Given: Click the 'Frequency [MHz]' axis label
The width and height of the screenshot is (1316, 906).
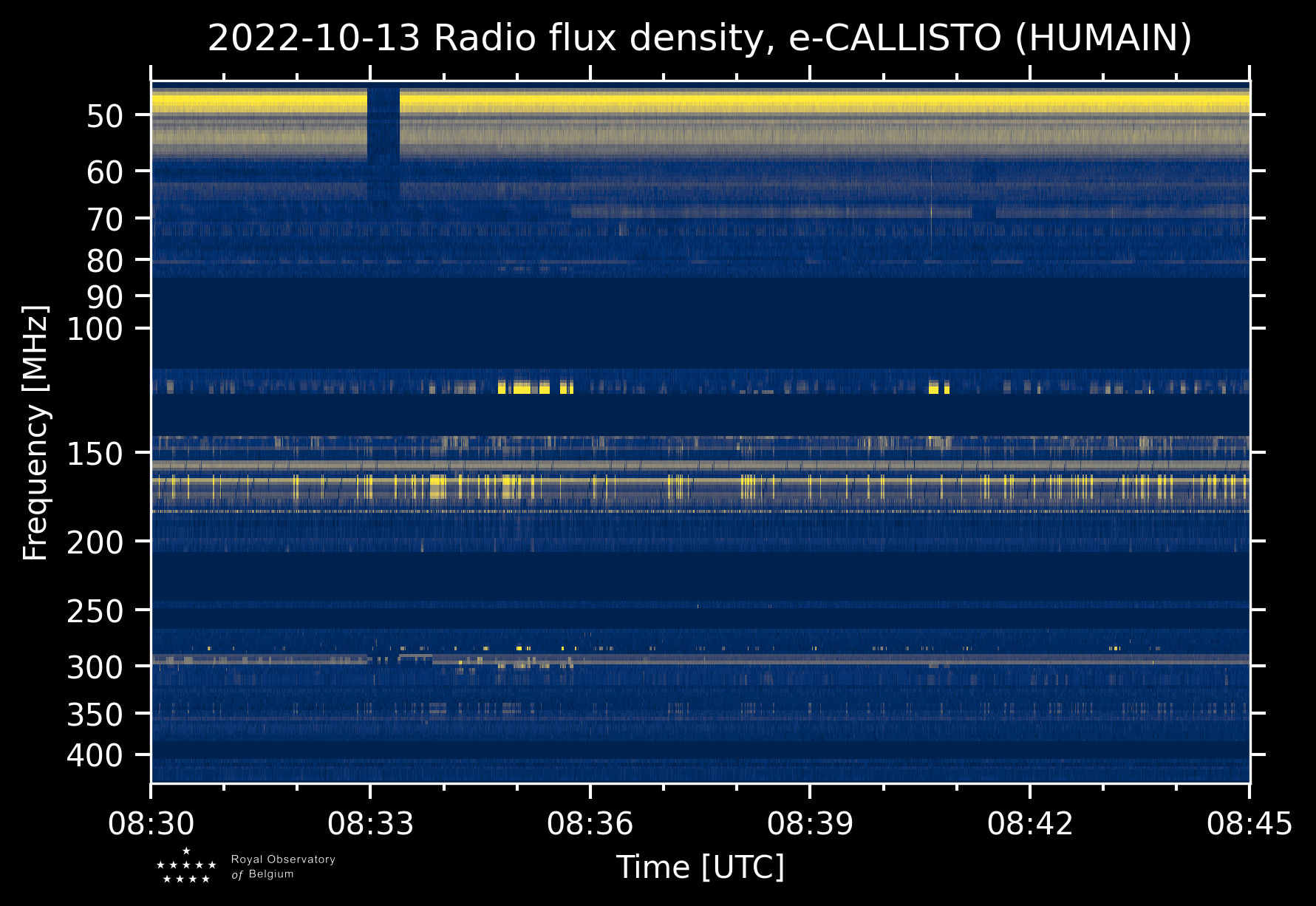Looking at the screenshot, I should [x=35, y=432].
